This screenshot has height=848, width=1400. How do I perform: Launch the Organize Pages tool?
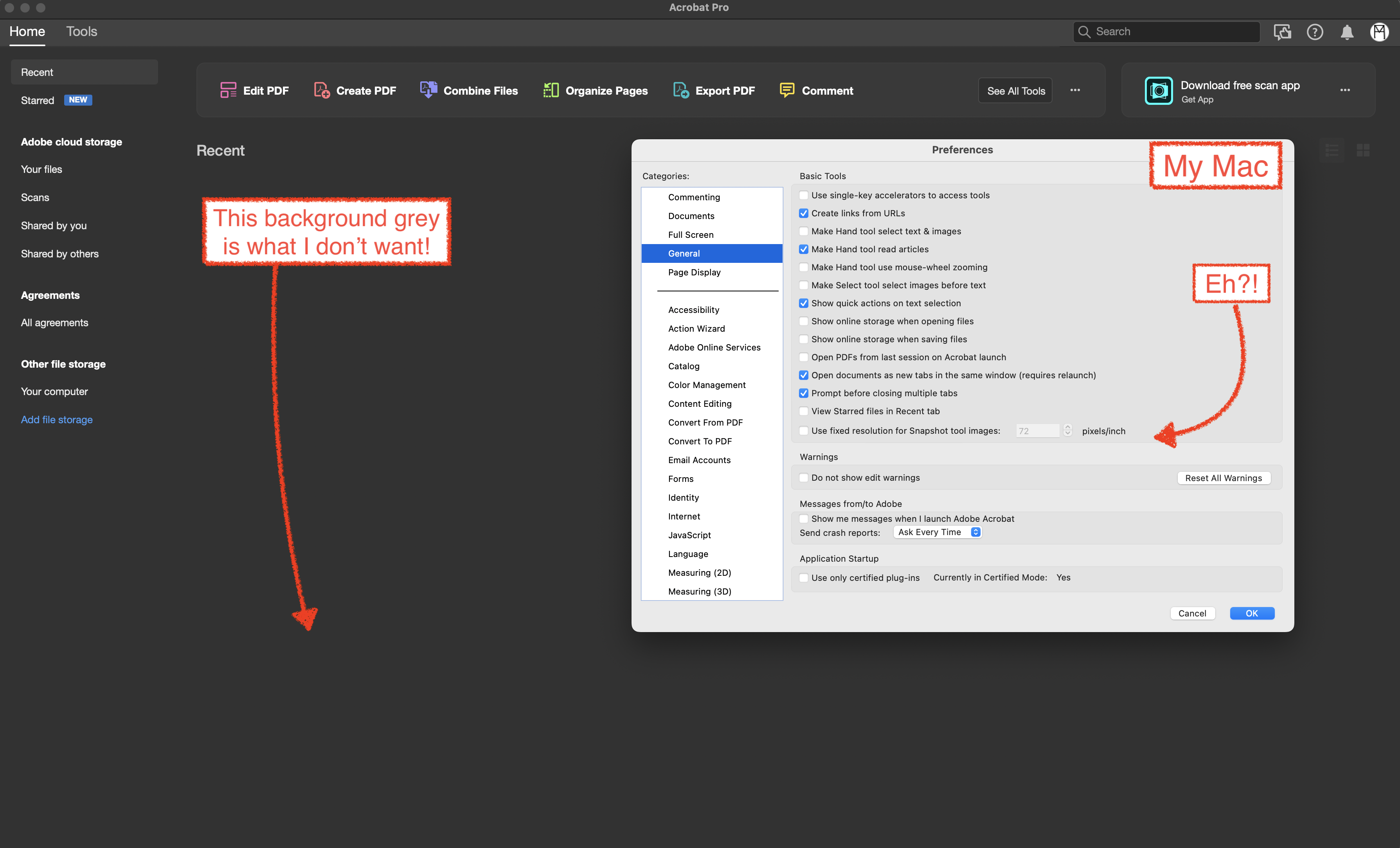pos(595,90)
